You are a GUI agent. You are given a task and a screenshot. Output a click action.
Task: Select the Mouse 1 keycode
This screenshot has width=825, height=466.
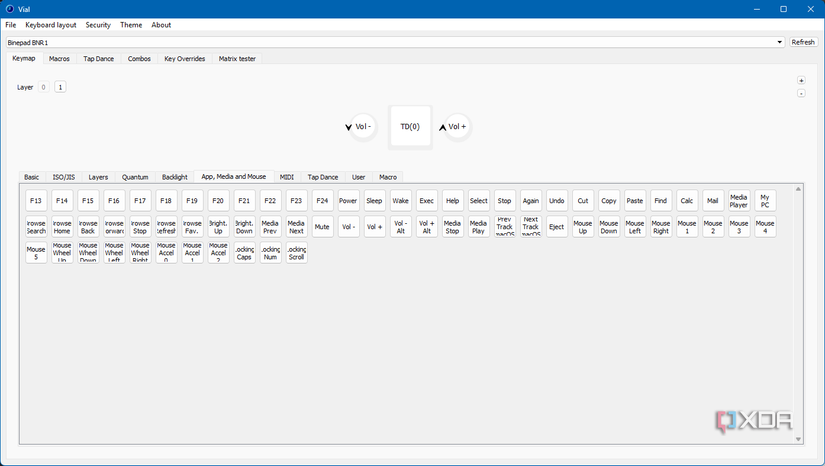(x=687, y=227)
